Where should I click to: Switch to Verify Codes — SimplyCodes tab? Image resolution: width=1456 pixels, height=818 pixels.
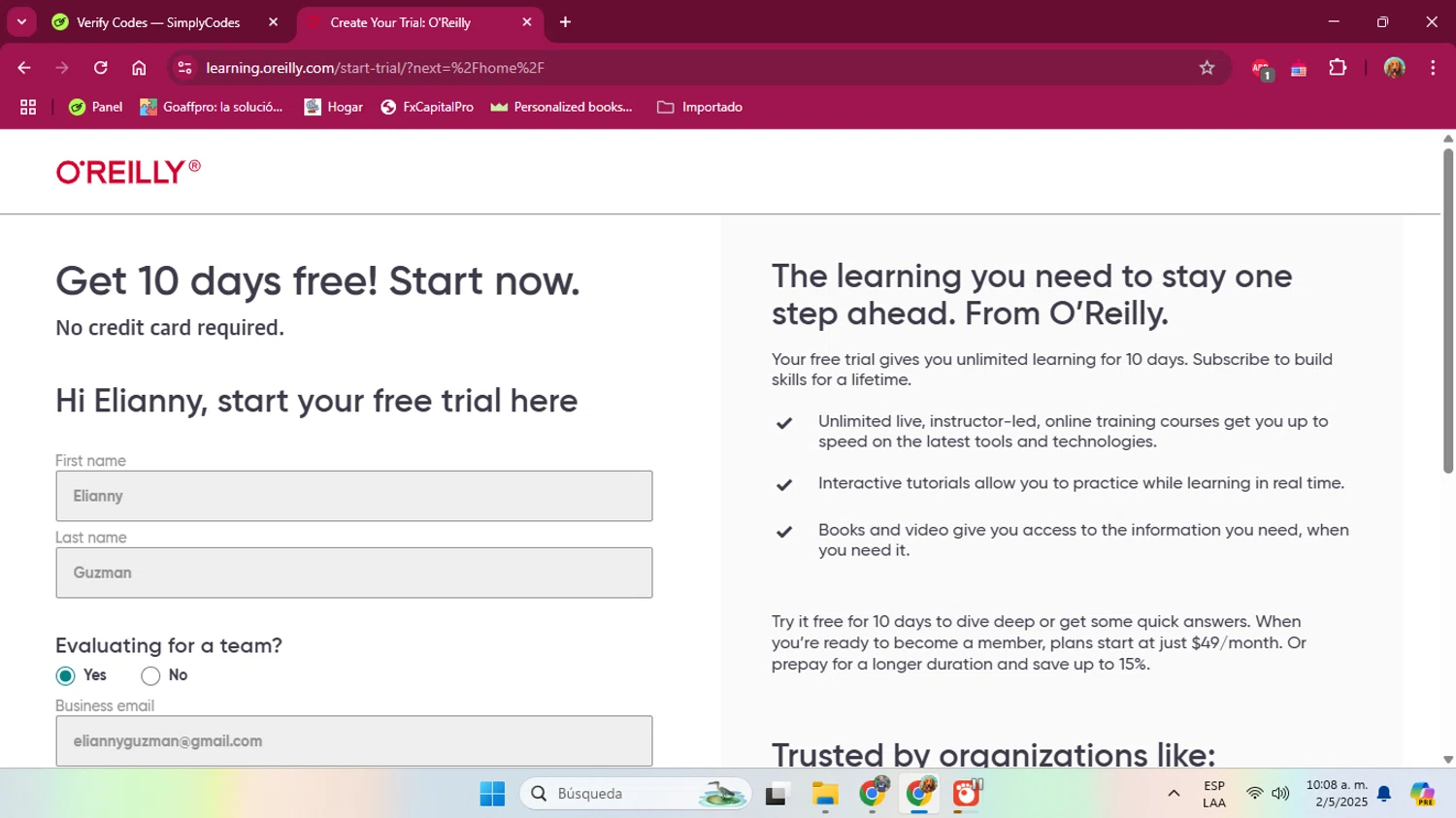[x=158, y=22]
